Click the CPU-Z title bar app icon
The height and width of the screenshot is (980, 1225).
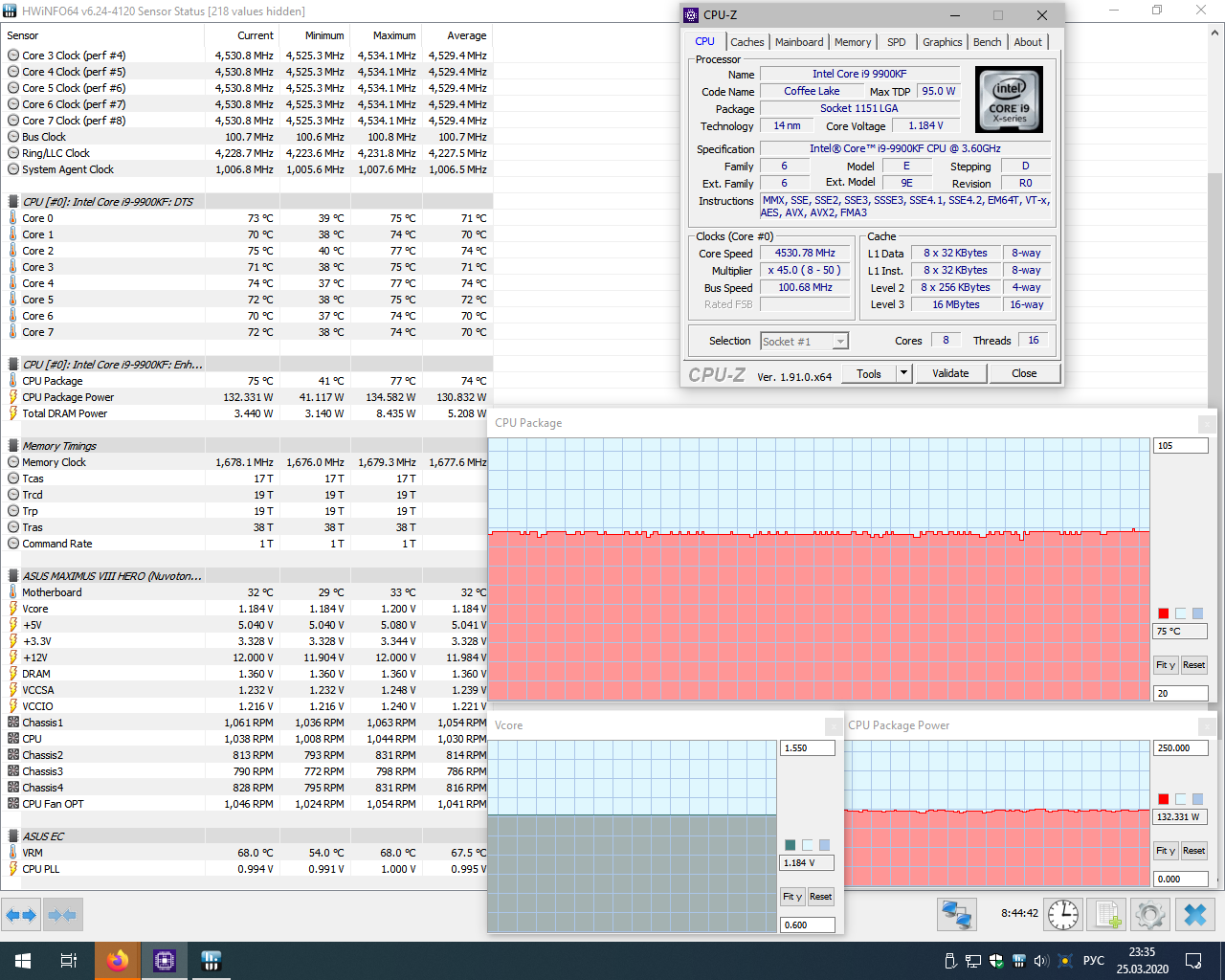pyautogui.click(x=691, y=15)
